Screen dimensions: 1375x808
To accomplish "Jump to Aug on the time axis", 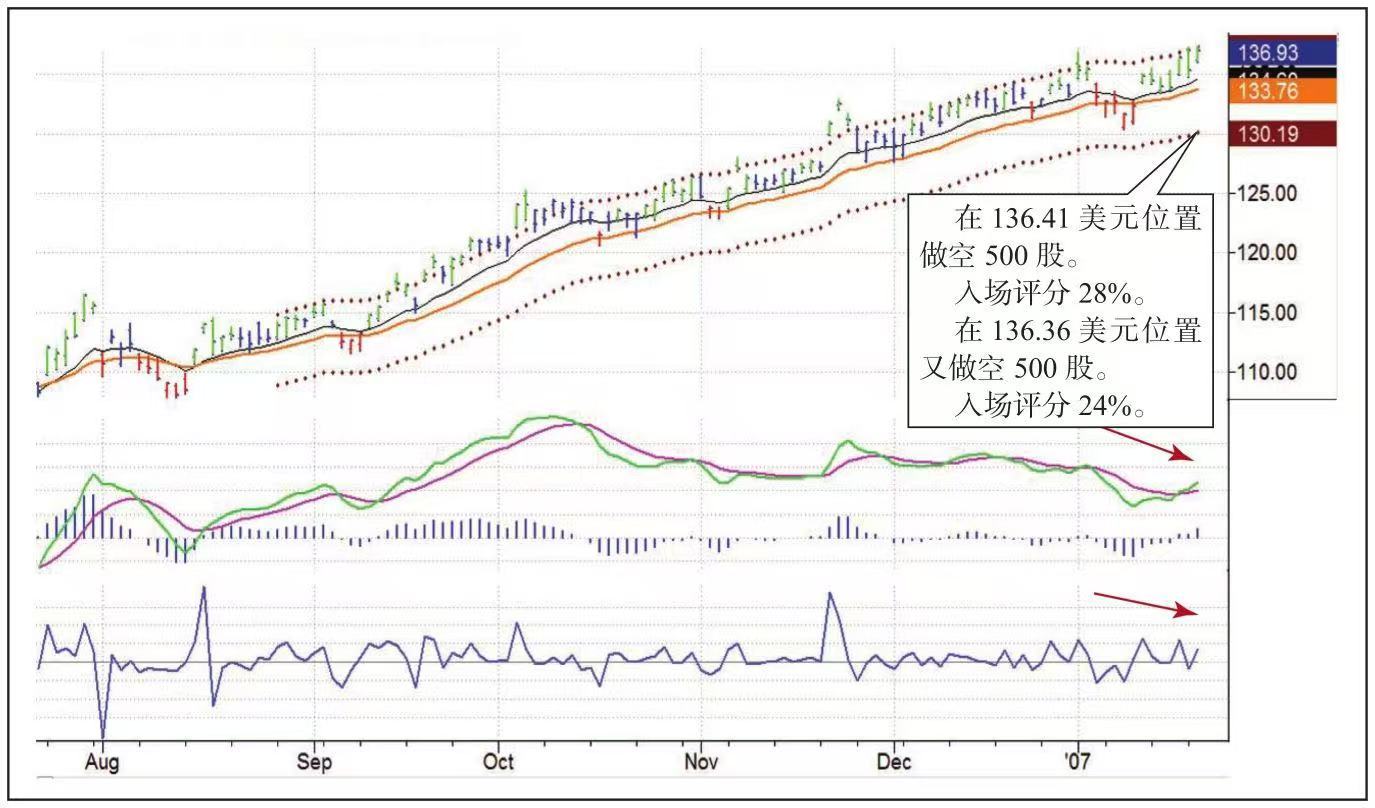I will tap(102, 762).
